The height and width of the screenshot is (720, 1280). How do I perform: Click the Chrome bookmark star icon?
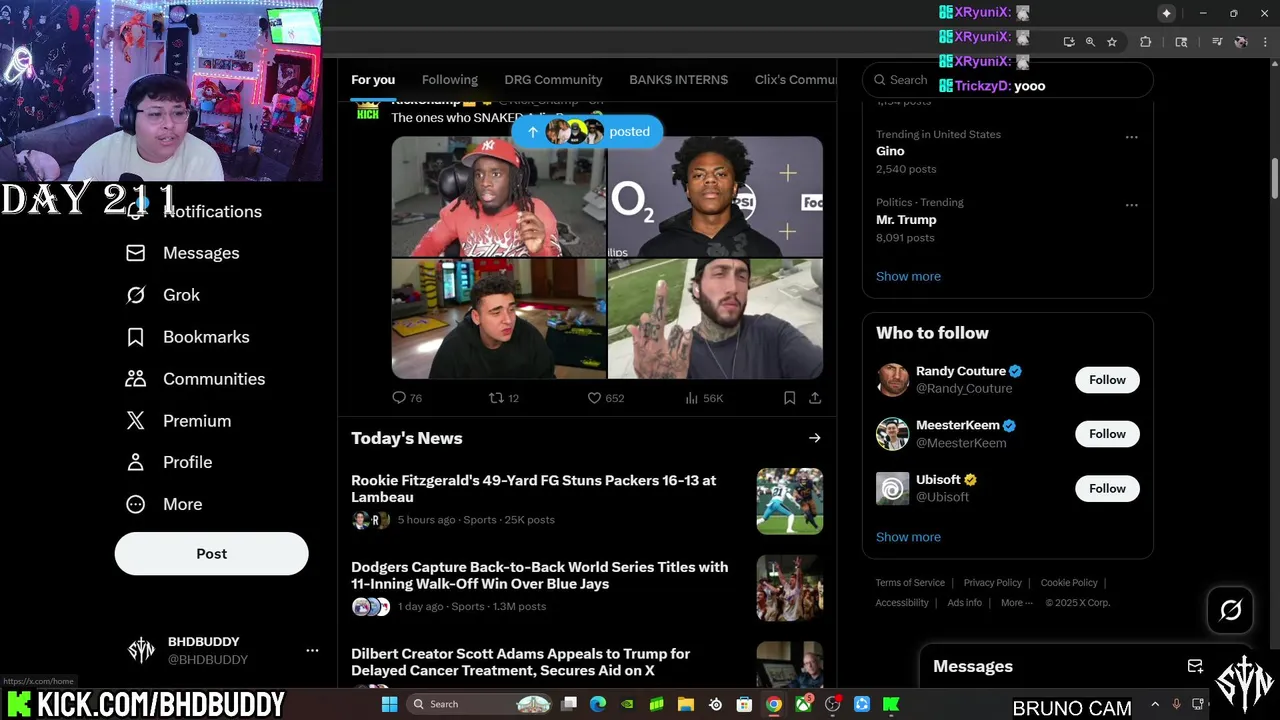(x=1111, y=42)
